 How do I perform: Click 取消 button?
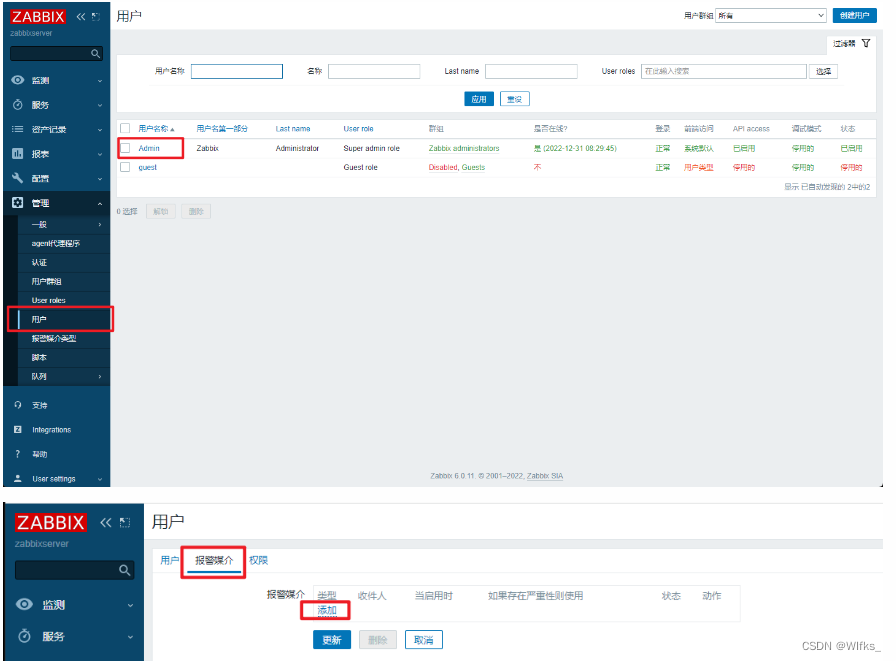click(x=423, y=640)
